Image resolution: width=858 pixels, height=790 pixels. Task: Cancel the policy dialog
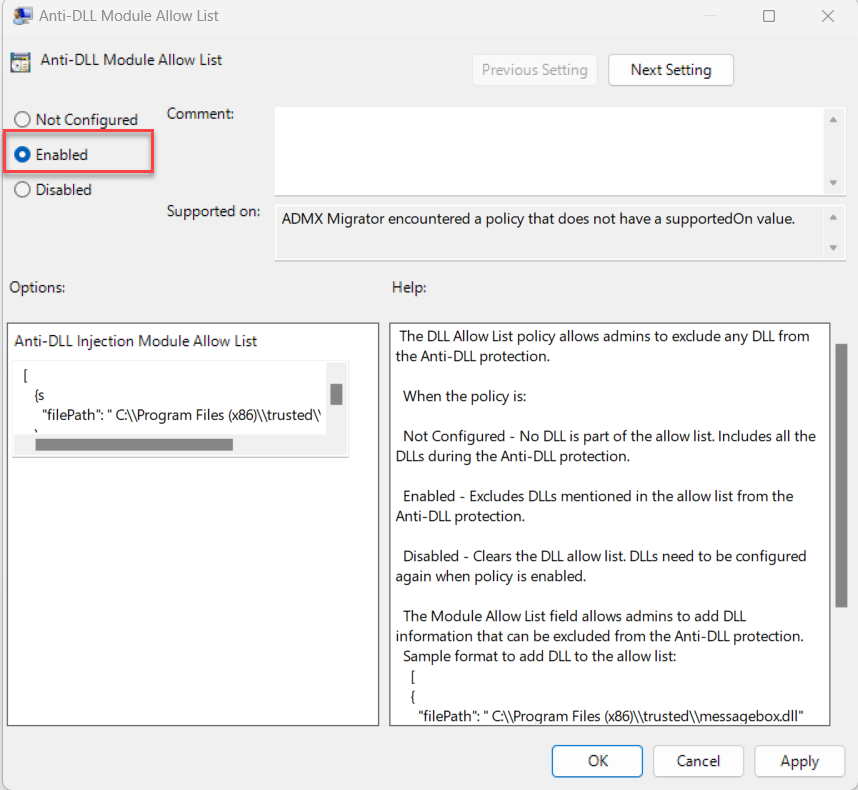[698, 760]
